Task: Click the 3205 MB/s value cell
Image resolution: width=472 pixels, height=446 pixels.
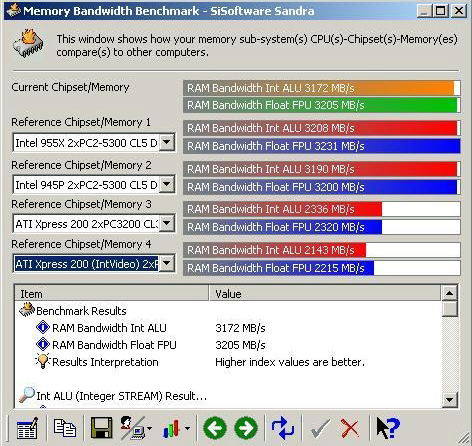Action: coord(240,345)
